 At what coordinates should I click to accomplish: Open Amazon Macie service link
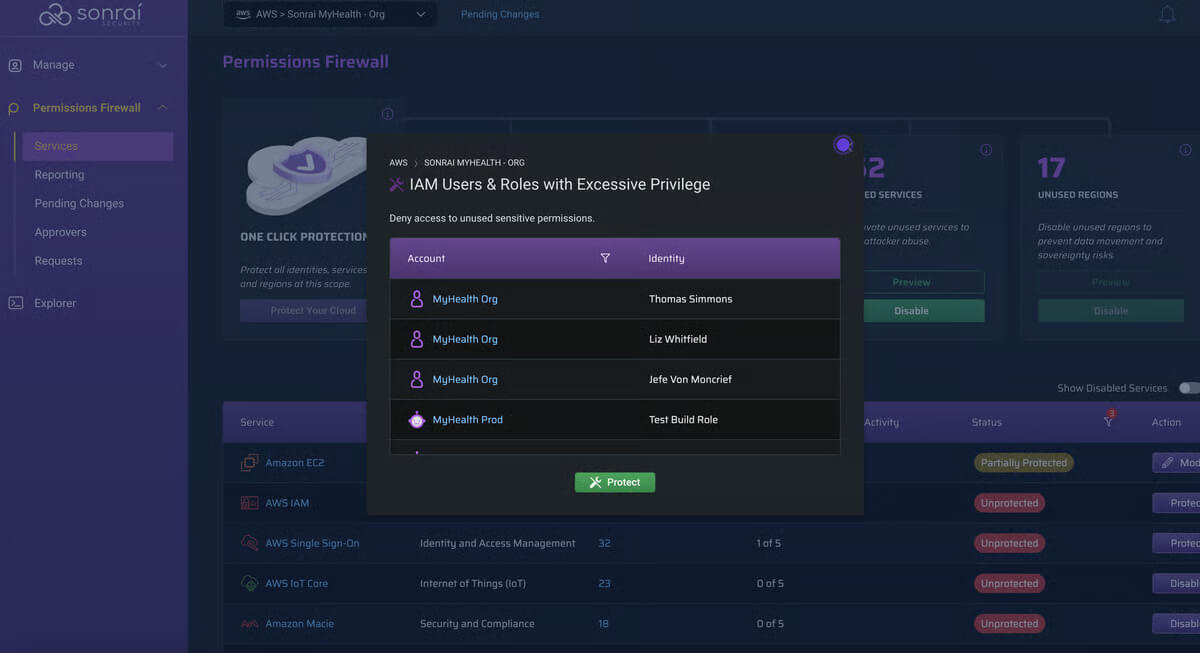(x=299, y=623)
